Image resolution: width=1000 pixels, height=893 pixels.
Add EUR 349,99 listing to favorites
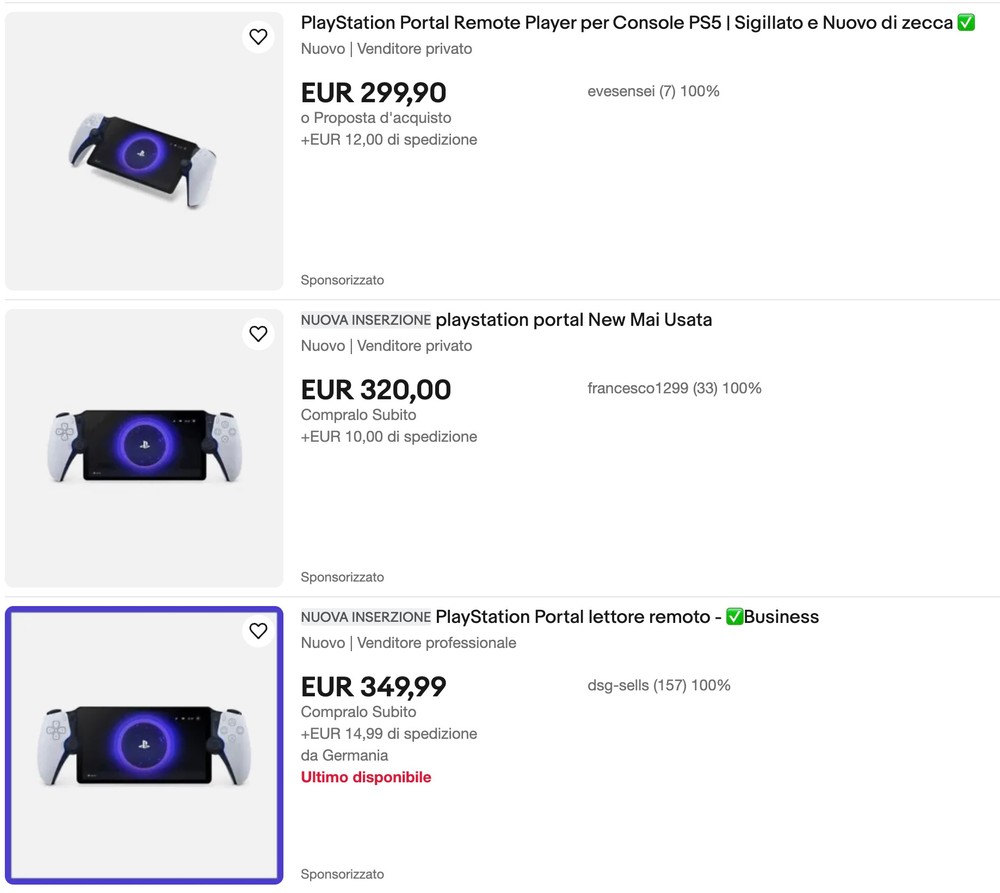258,631
